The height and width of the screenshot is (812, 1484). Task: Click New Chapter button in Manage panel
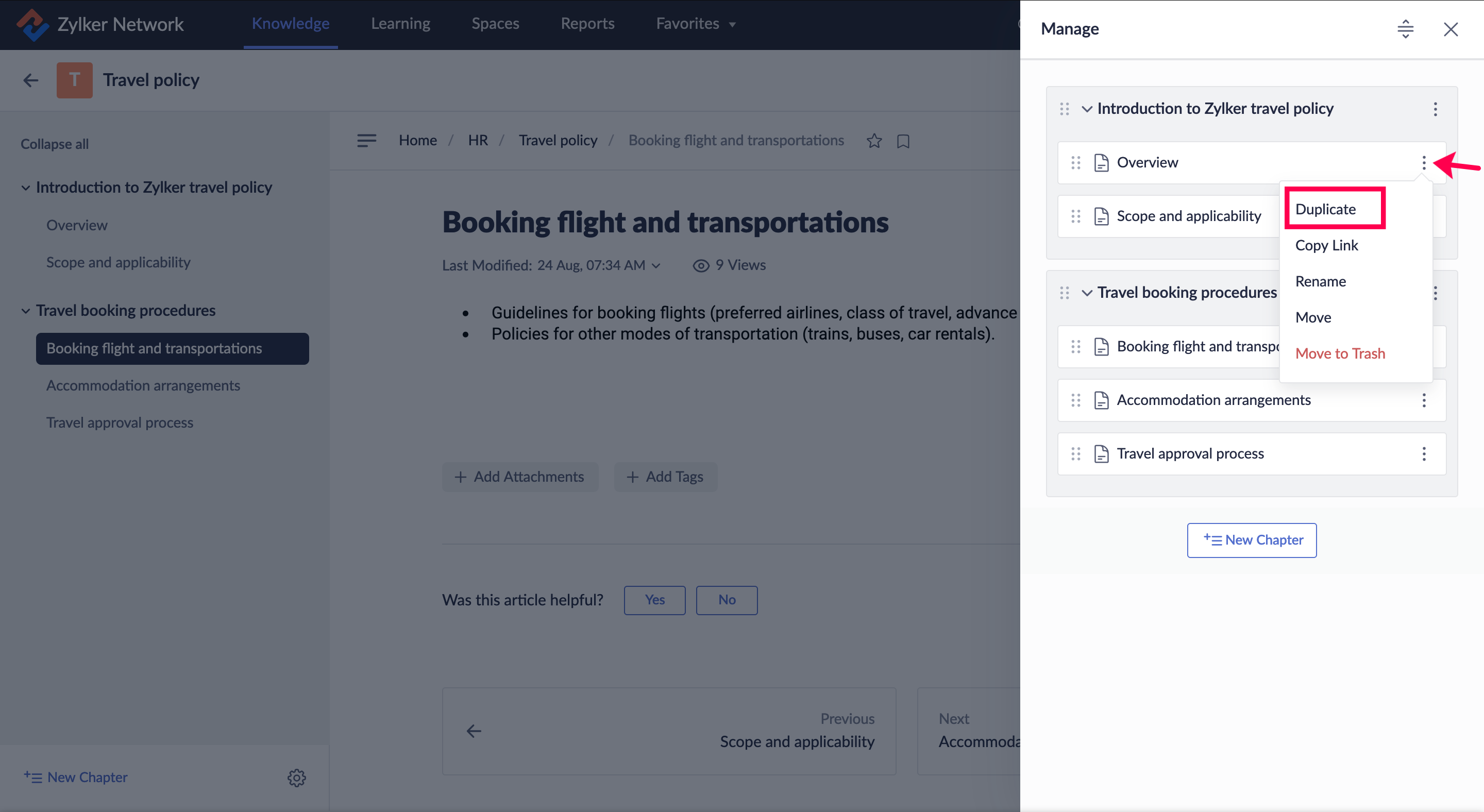pos(1251,539)
